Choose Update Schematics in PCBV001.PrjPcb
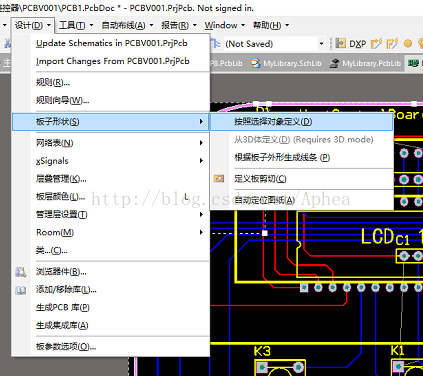Image resolution: width=423 pixels, height=376 pixels. click(x=112, y=43)
